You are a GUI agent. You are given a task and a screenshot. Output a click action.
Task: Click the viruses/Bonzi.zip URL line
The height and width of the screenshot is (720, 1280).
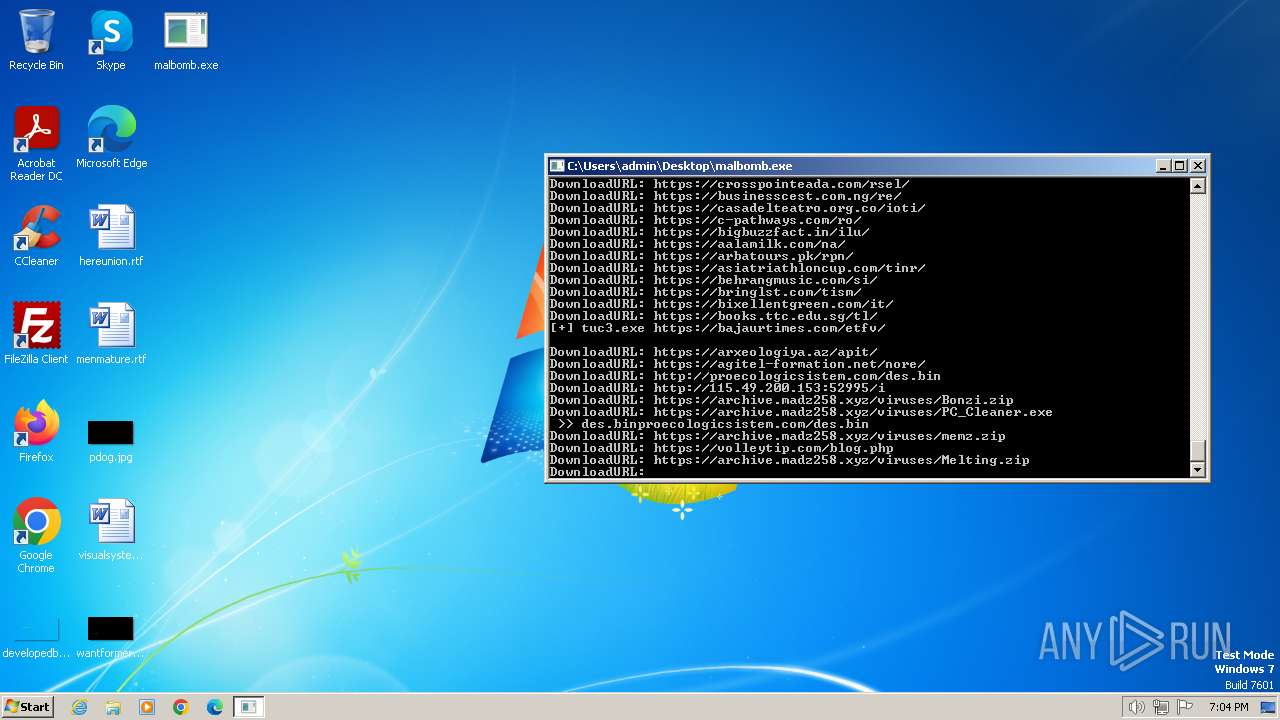click(781, 400)
